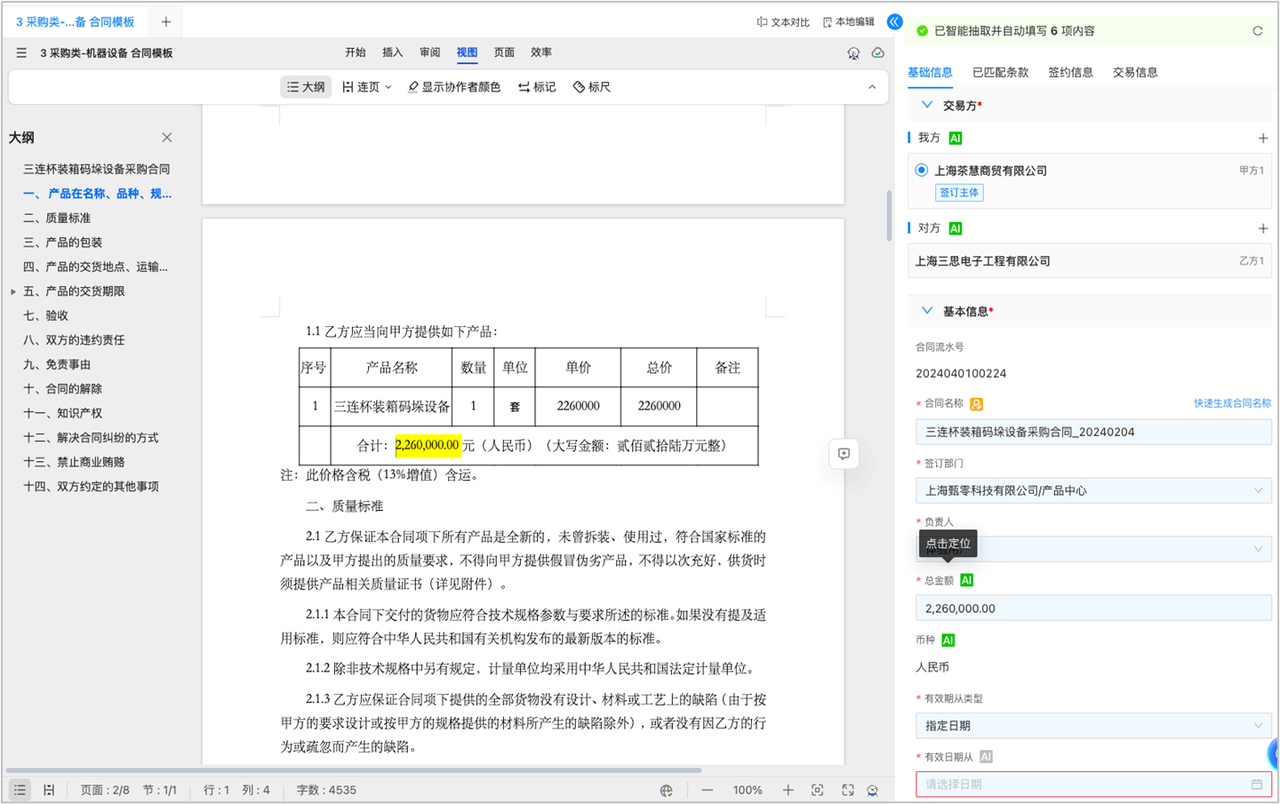1280x804 pixels.
Task: Enter fullscreen using the expand icon
Action: tap(848, 790)
